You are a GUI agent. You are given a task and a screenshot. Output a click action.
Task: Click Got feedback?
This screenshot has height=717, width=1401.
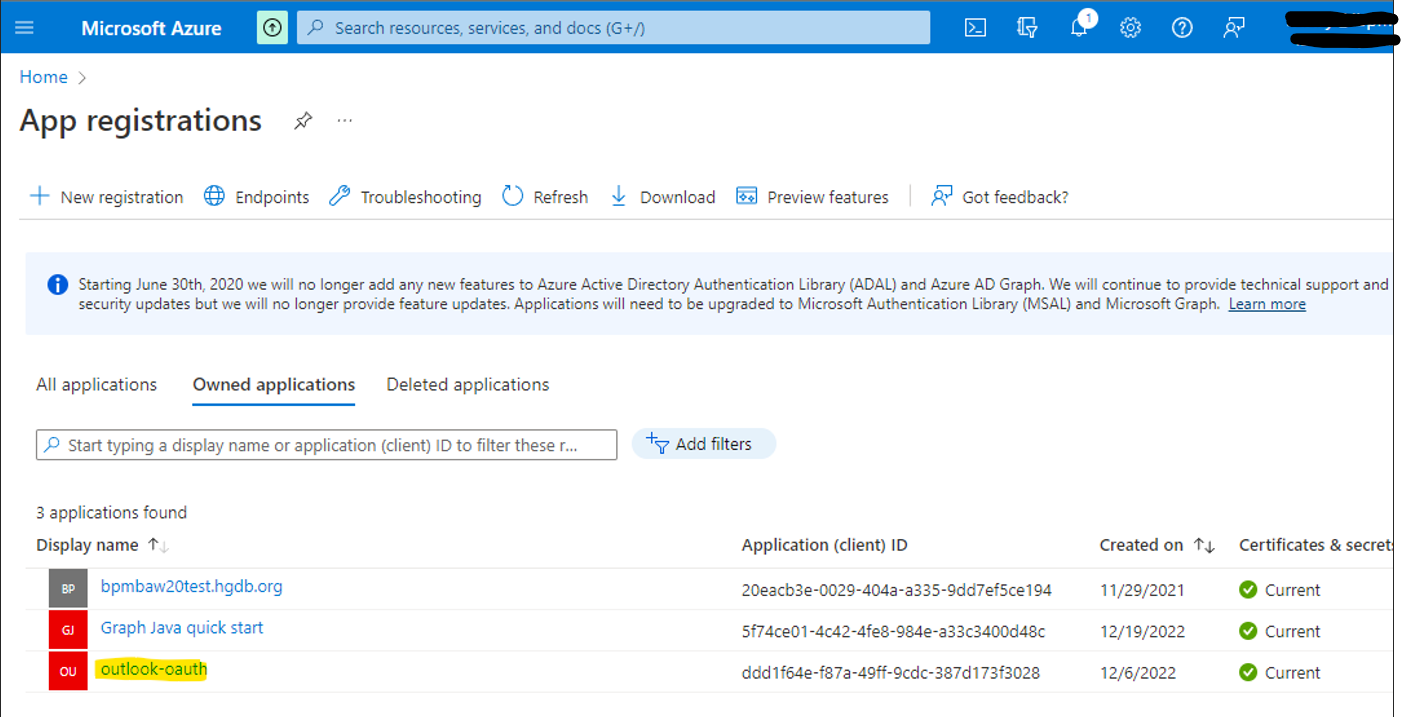pos(1000,197)
